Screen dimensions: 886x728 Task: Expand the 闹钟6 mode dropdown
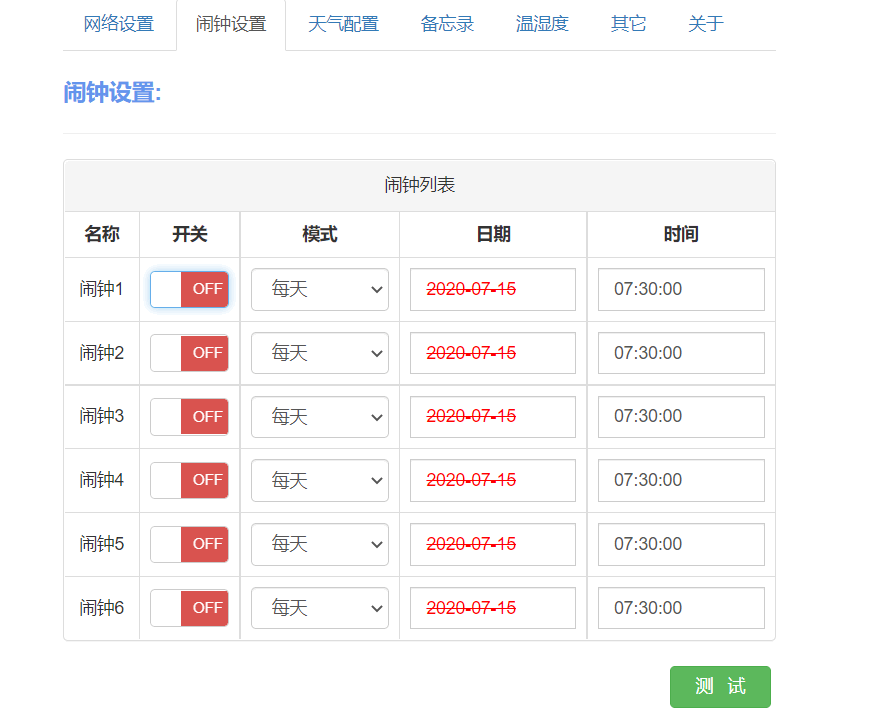point(320,608)
